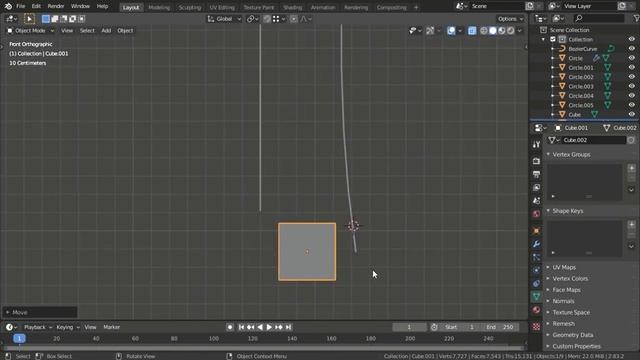
Task: Toggle viewport gizmos display
Action: point(430,31)
